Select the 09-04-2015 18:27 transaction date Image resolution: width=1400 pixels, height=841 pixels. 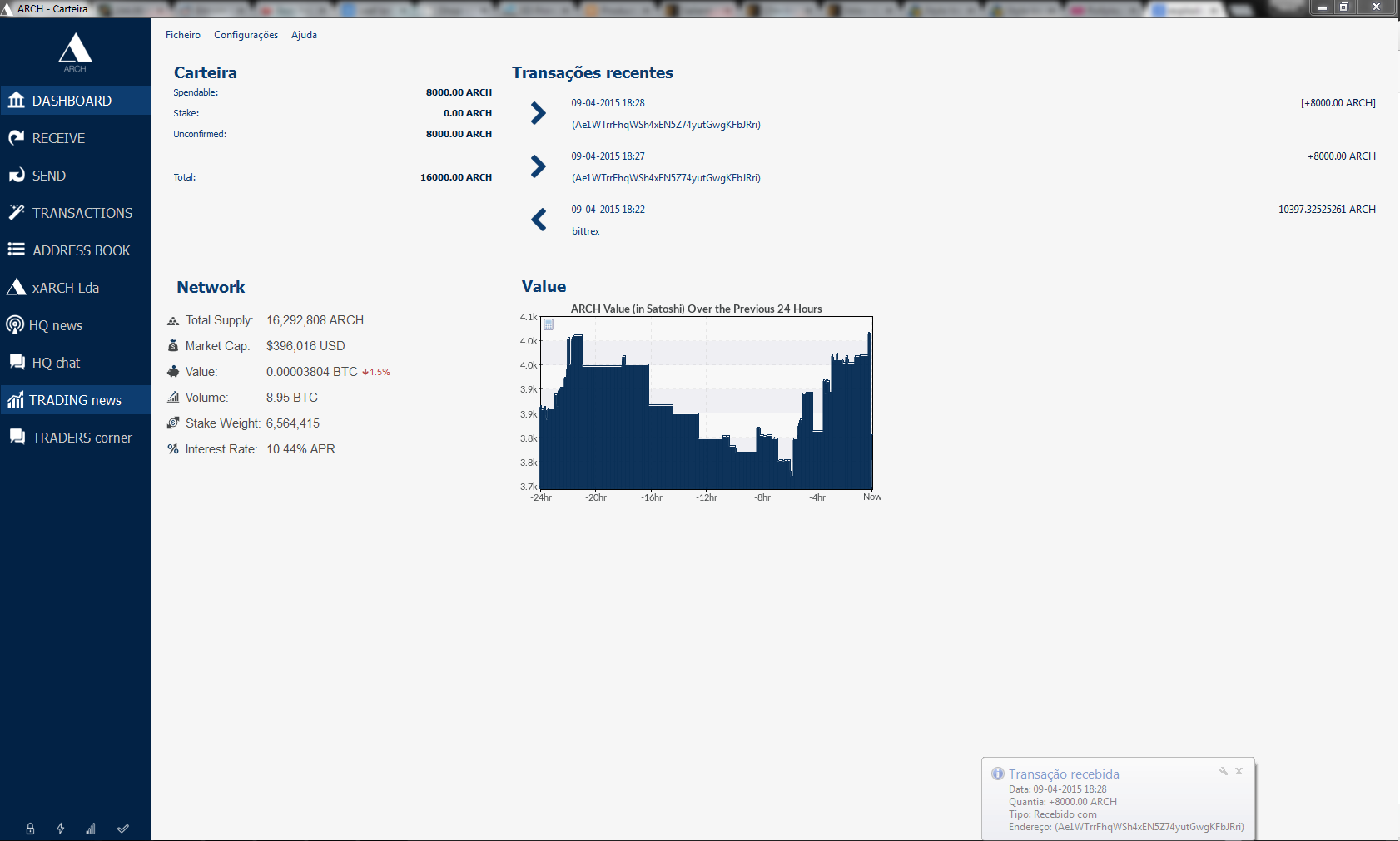pos(608,156)
